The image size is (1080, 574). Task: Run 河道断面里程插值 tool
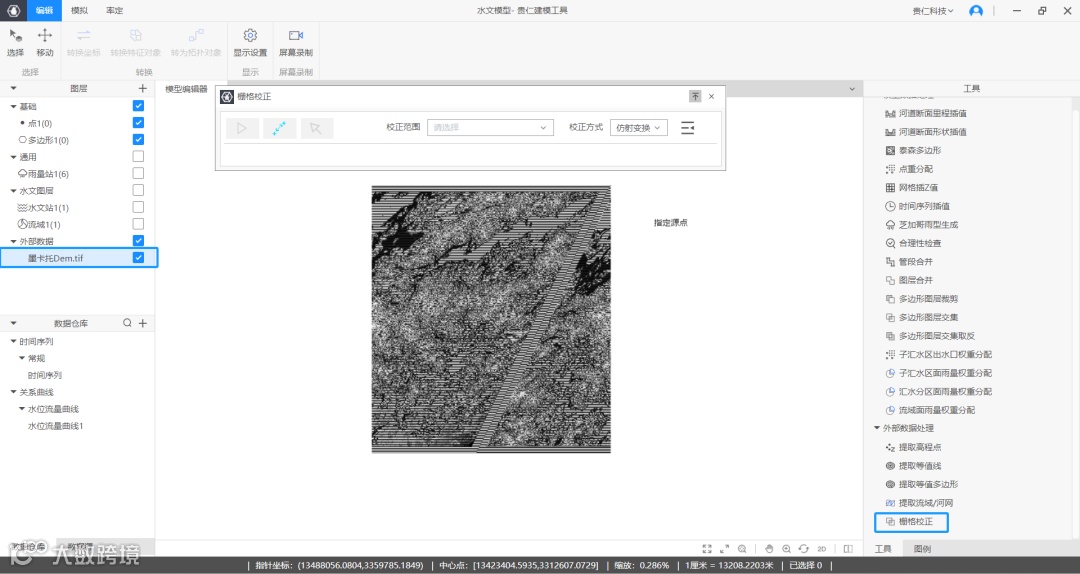pos(926,113)
